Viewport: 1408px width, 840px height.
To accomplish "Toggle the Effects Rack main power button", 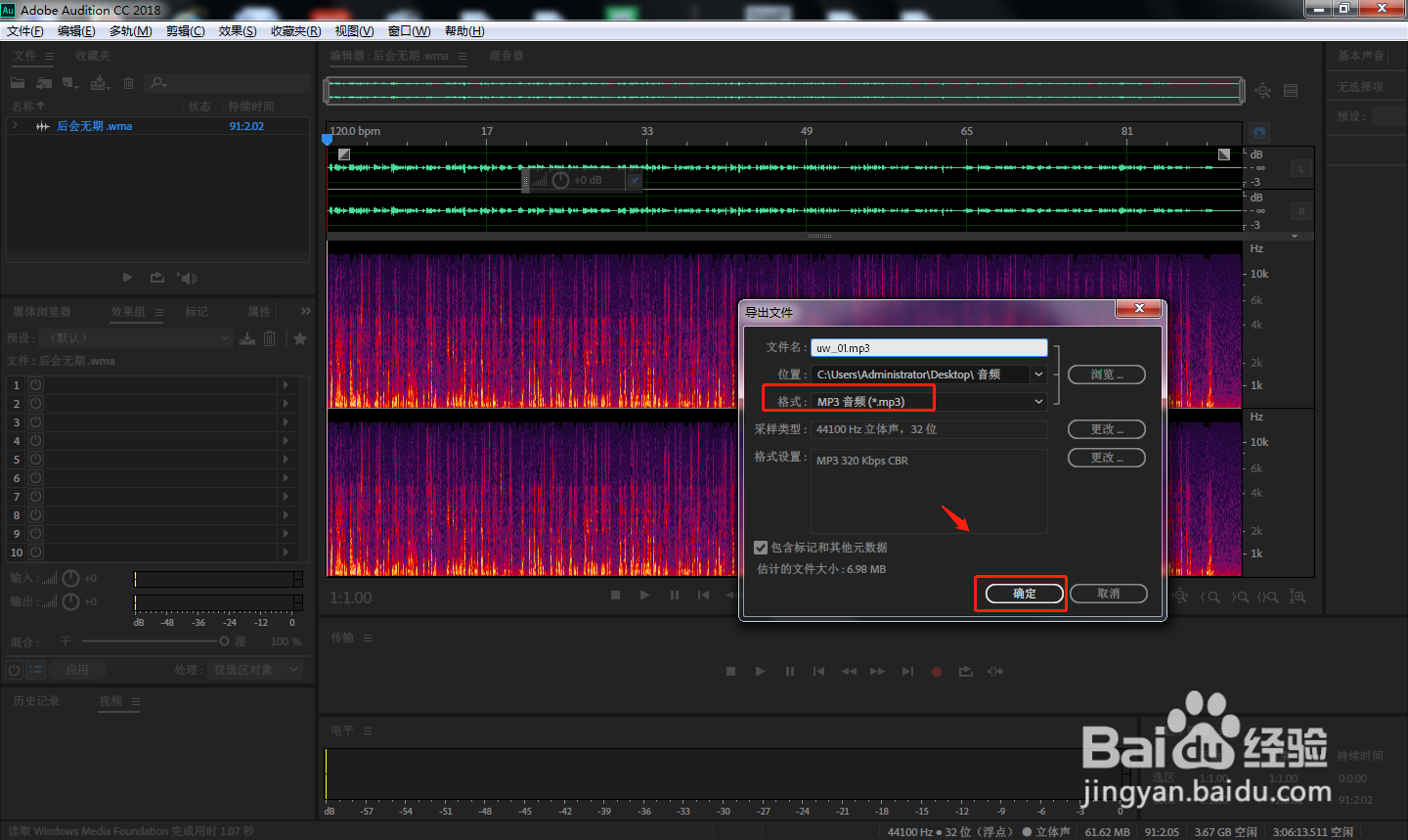I will (x=14, y=670).
